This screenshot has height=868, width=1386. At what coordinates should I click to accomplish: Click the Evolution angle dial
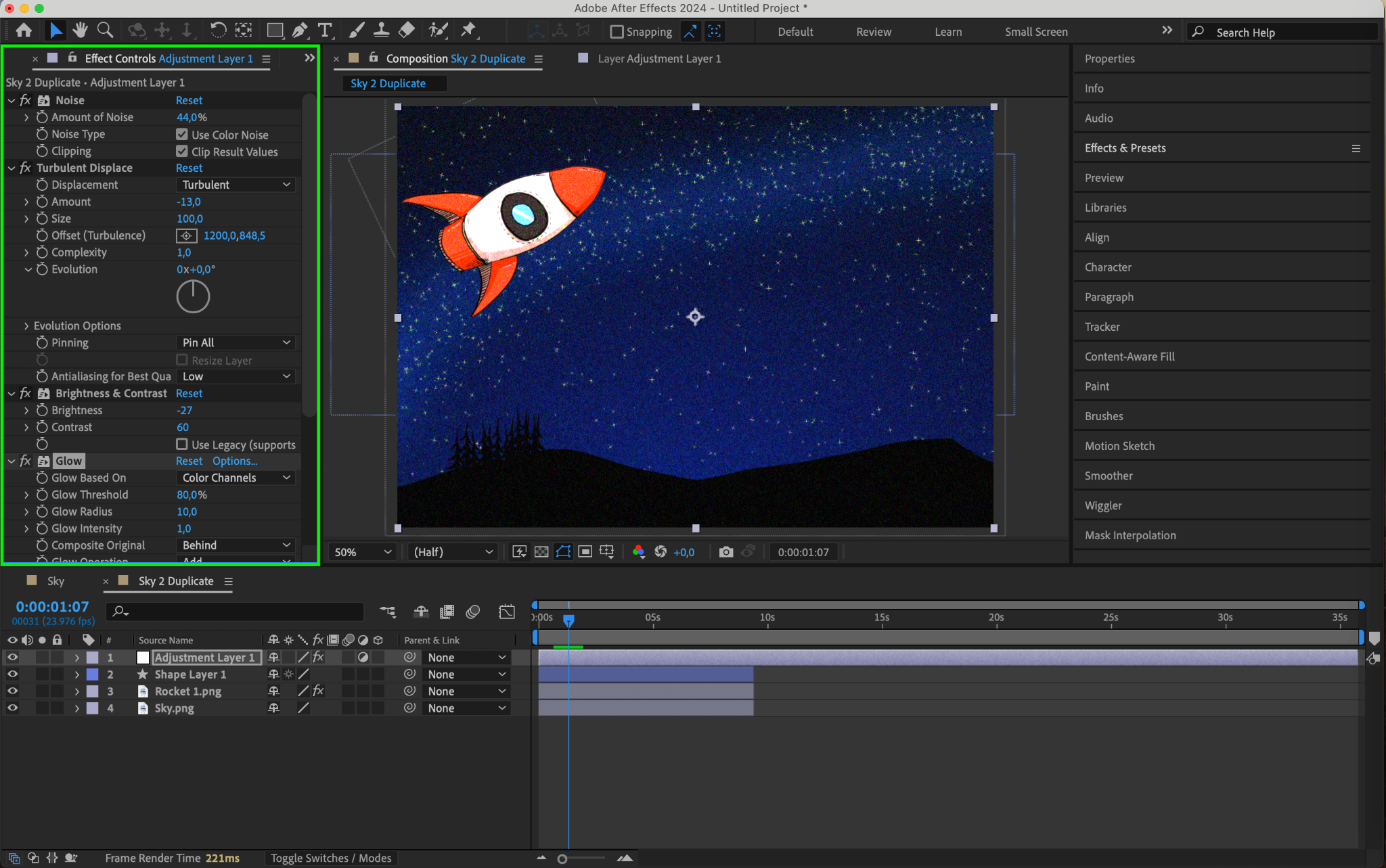(193, 297)
